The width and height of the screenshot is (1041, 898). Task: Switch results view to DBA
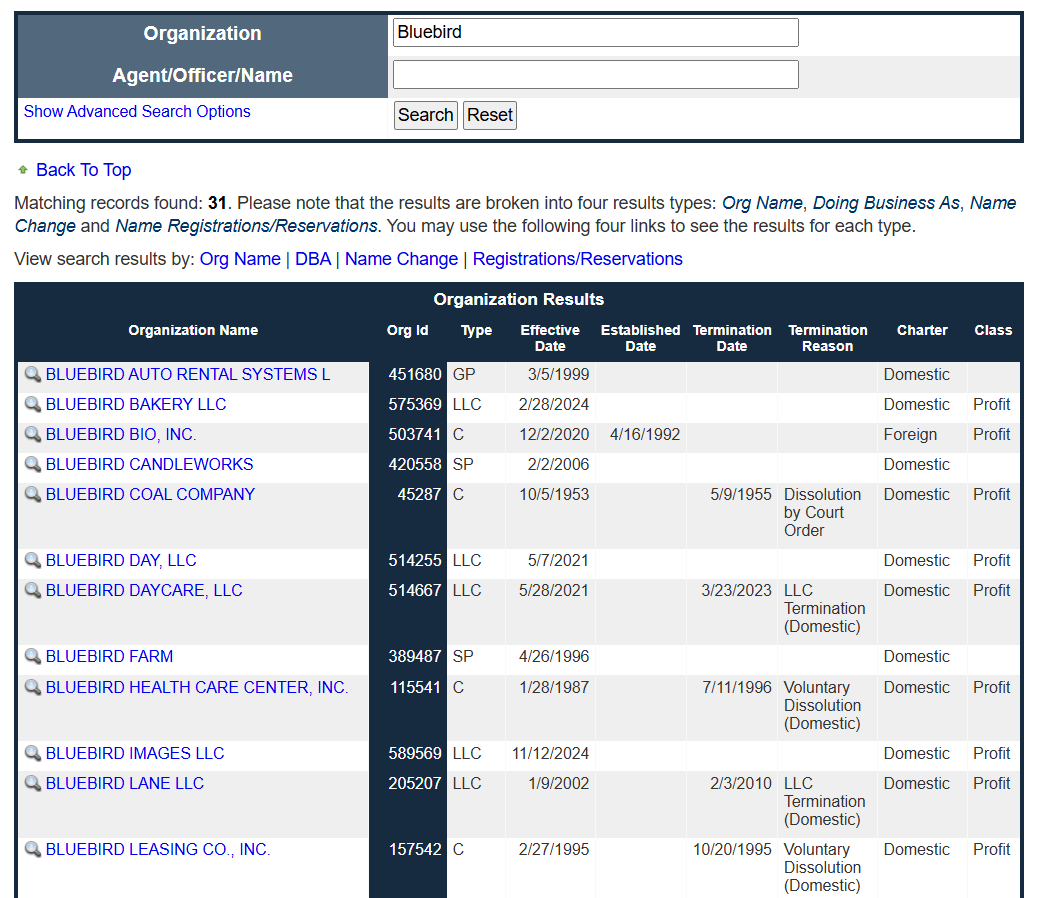312,259
